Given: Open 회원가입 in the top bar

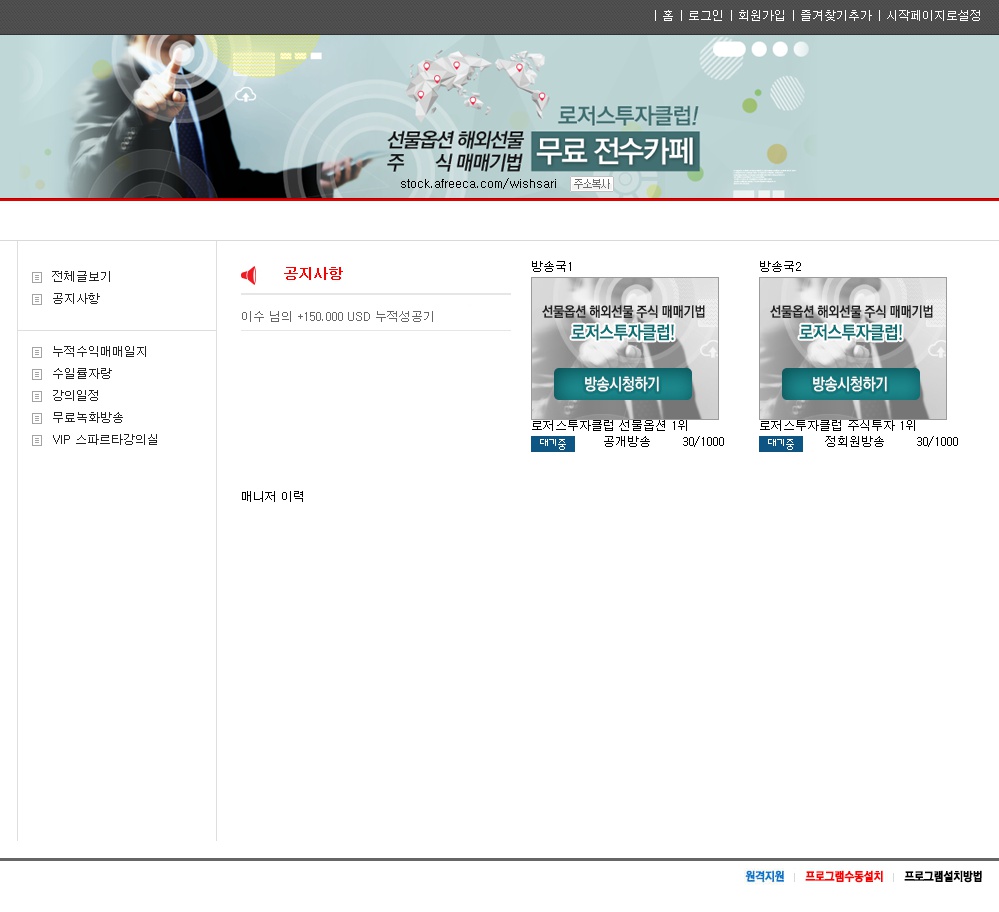Looking at the screenshot, I should click(761, 16).
